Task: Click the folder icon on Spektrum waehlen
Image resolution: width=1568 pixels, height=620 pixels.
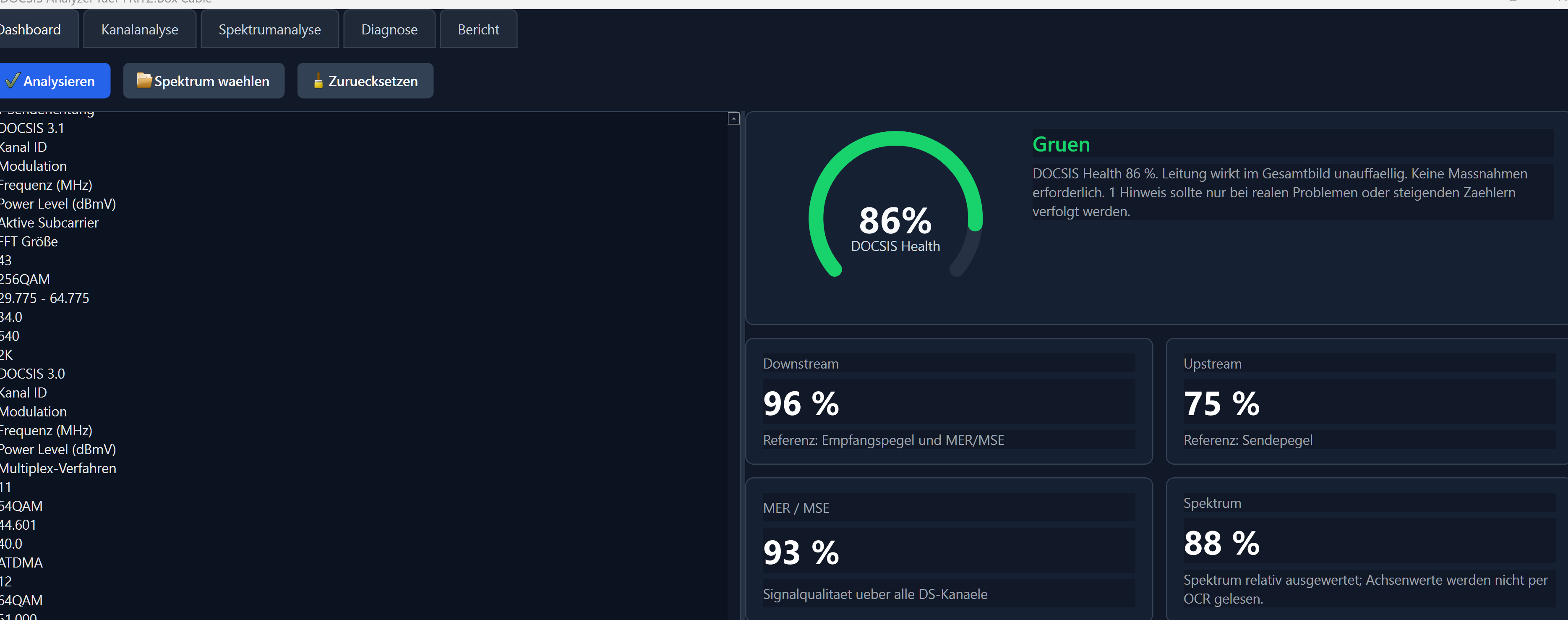Action: 144,80
